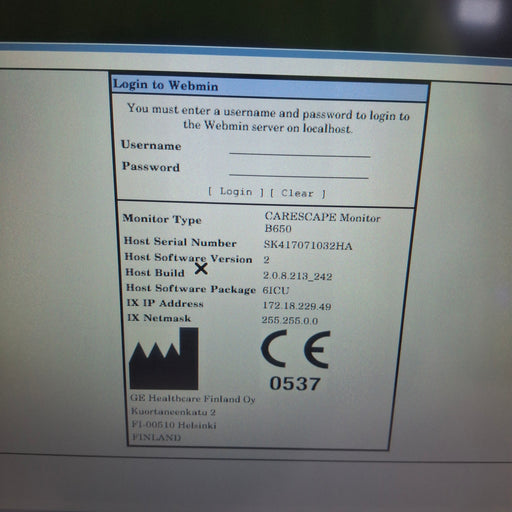
Task: Click the 'CARESCAPE Monitor B650' value
Action: click(x=322, y=222)
